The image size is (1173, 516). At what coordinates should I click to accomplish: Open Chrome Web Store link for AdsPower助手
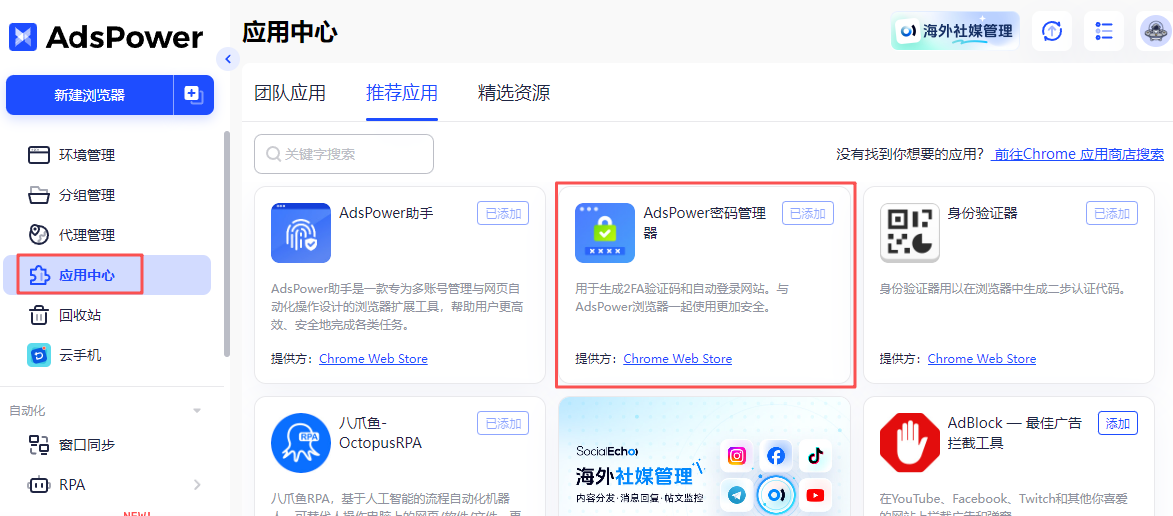[373, 359]
